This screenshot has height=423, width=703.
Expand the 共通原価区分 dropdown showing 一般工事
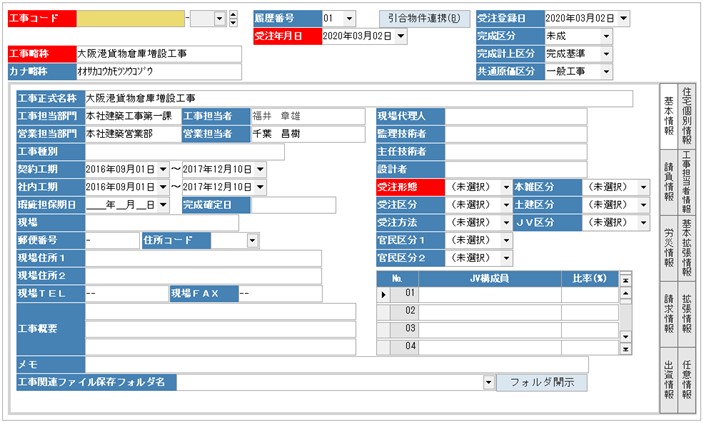coord(608,72)
